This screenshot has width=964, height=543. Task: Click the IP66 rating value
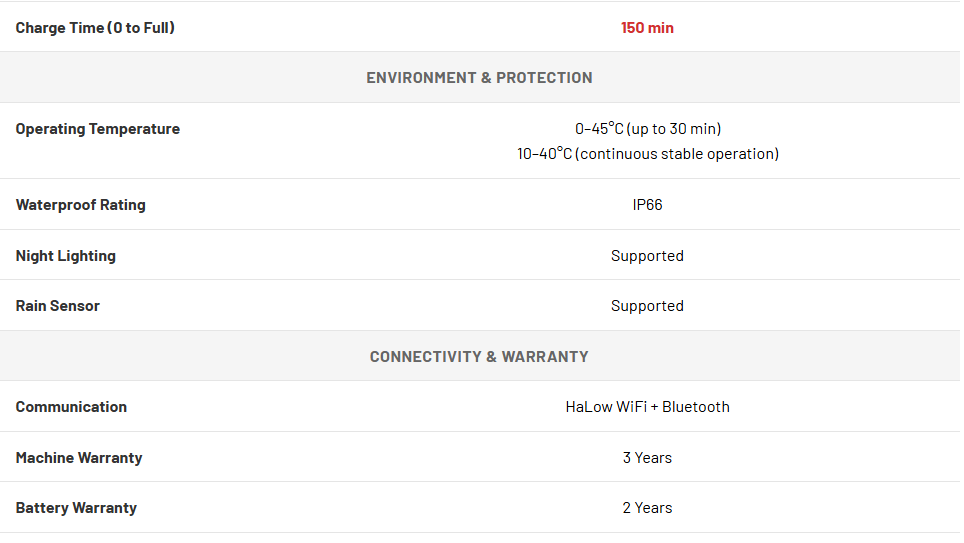[647, 205]
